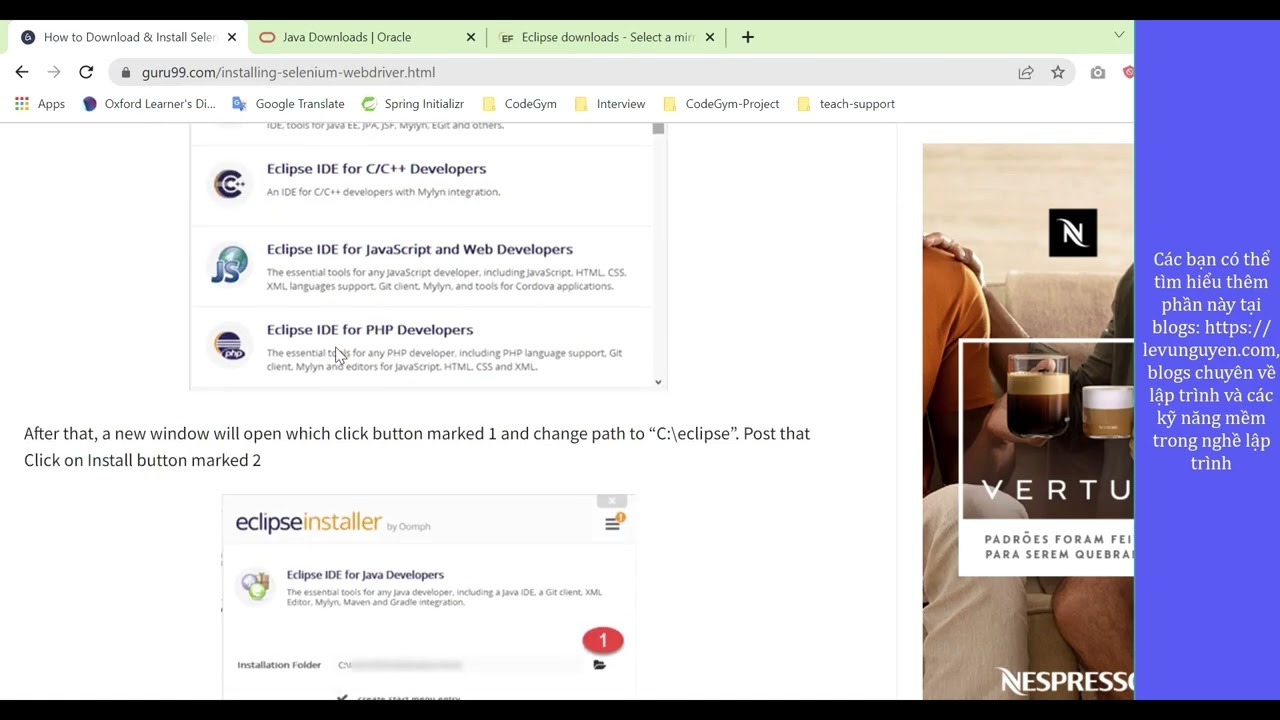
Task: Open Google Translate bookmark
Action: (288, 104)
